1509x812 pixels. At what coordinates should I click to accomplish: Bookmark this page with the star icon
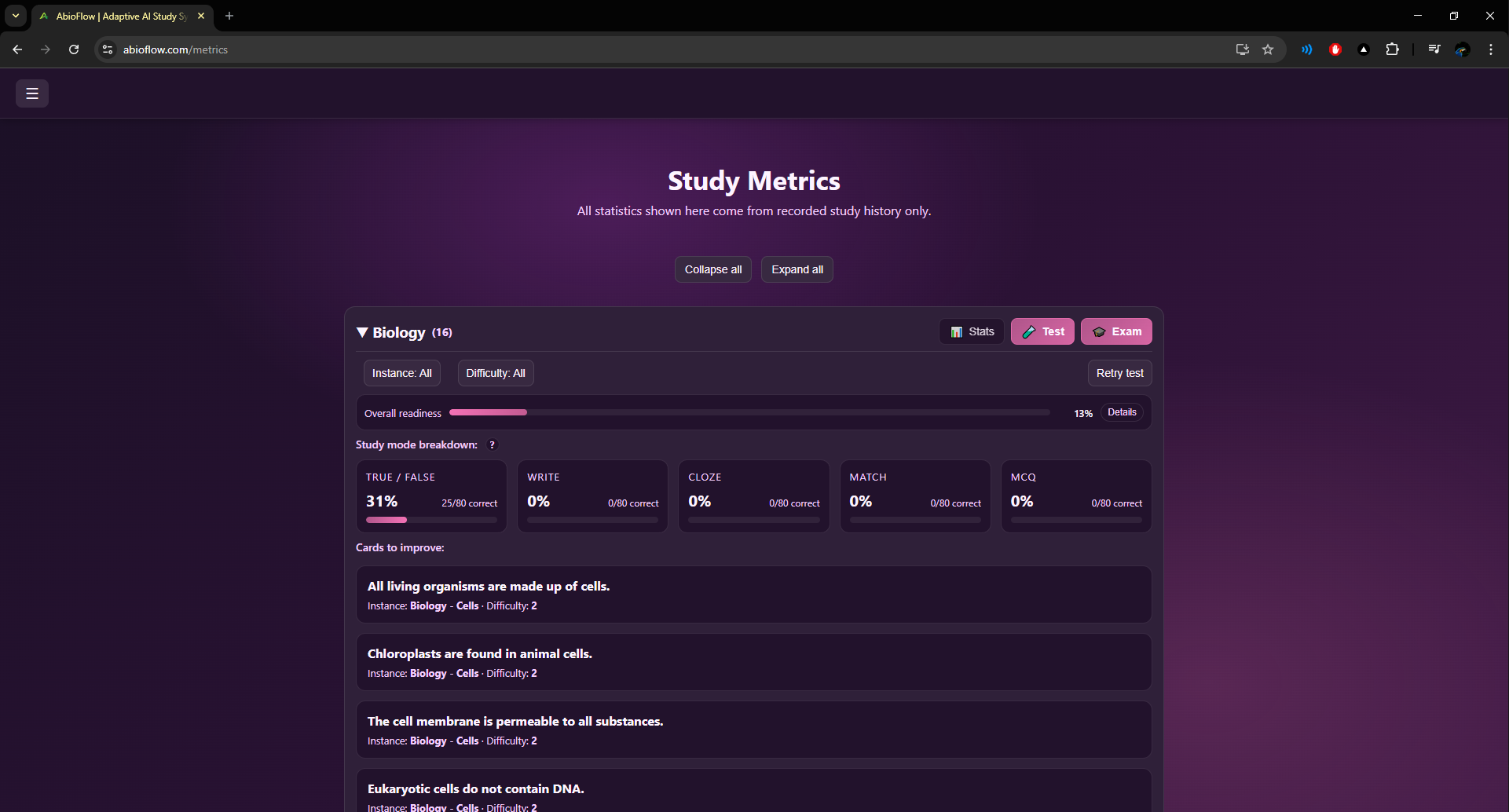(1267, 49)
